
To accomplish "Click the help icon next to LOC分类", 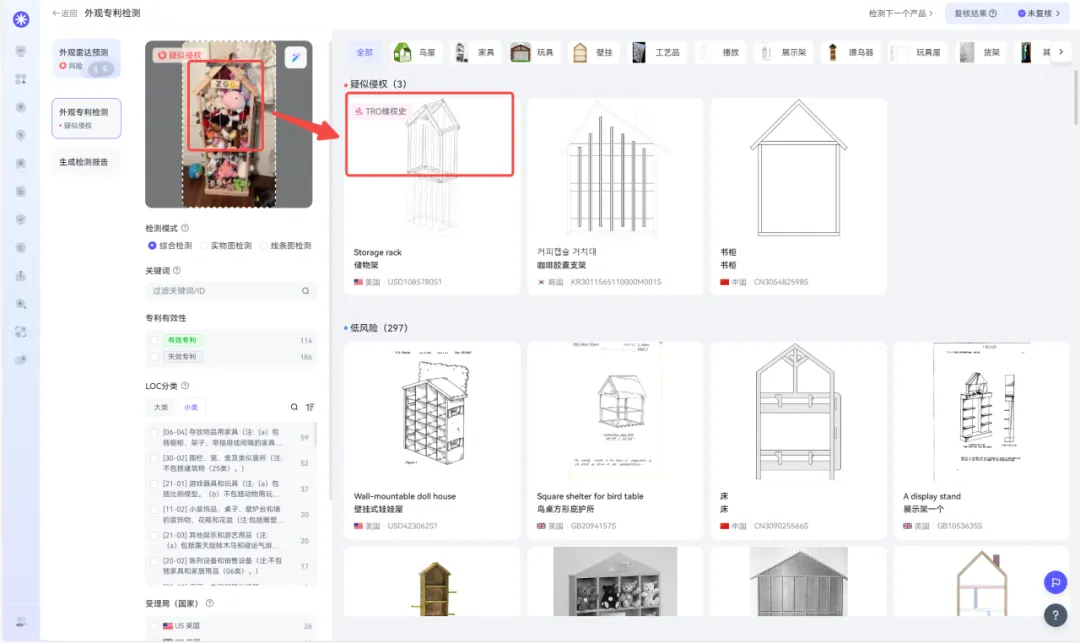I will [x=185, y=386].
